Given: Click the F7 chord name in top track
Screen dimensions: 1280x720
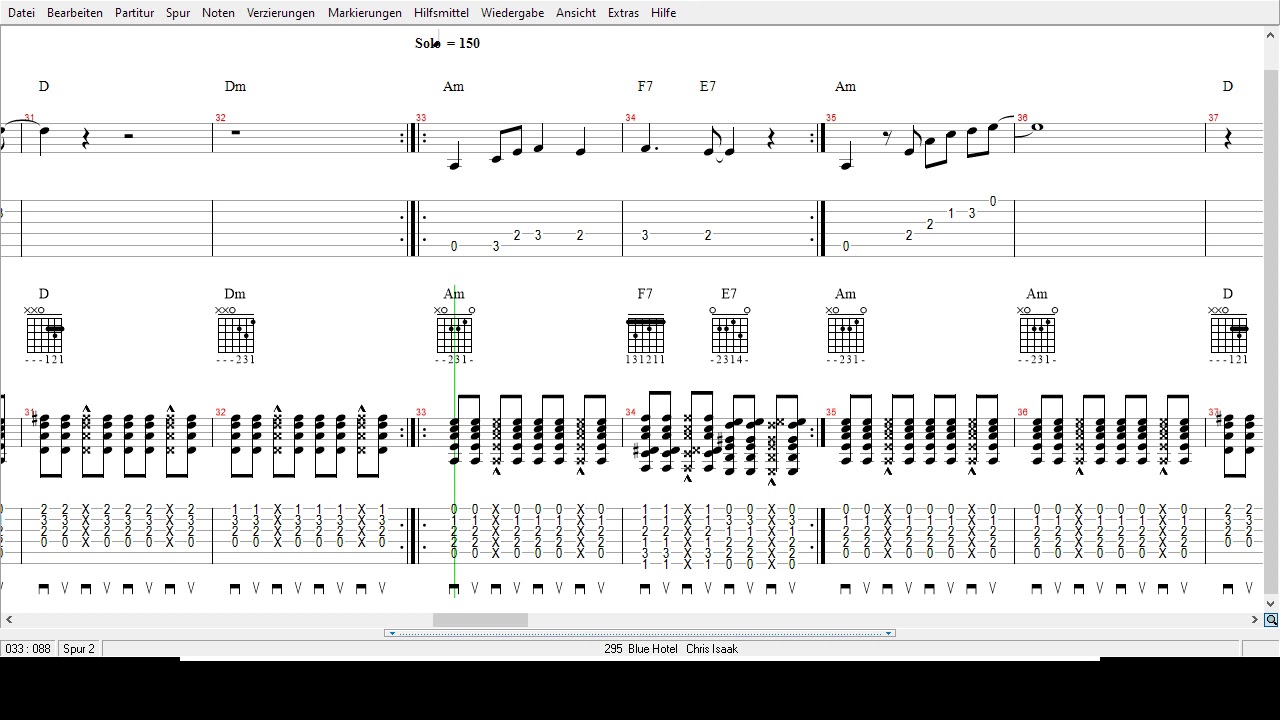Looking at the screenshot, I should pyautogui.click(x=645, y=87).
